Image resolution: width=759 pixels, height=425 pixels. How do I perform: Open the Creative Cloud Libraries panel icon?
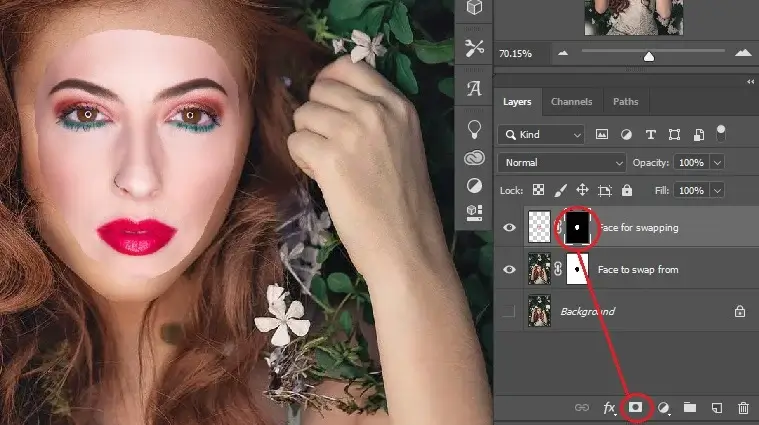(474, 158)
